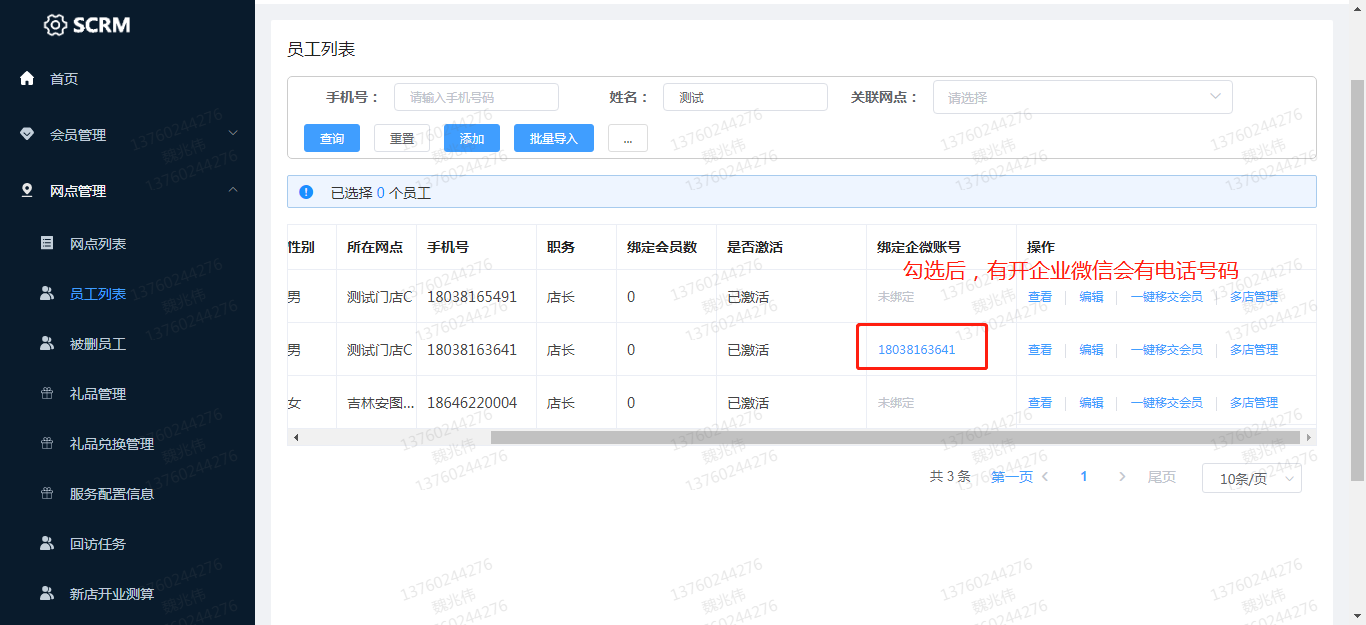Viewport: 1366px width, 625px height.
Task: Click 多店管理 for employee 18038163641
Action: 1254,350
